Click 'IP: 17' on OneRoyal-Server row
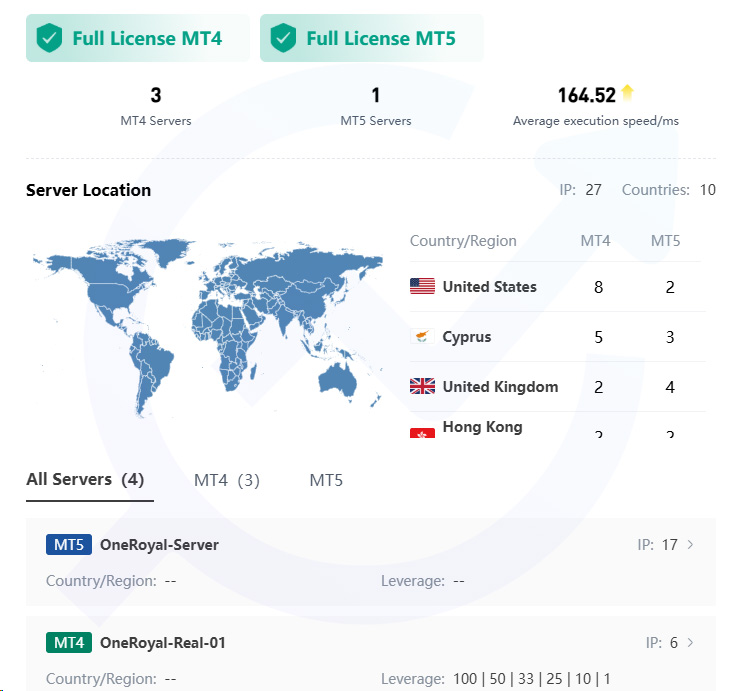The image size is (736, 691). tap(658, 545)
